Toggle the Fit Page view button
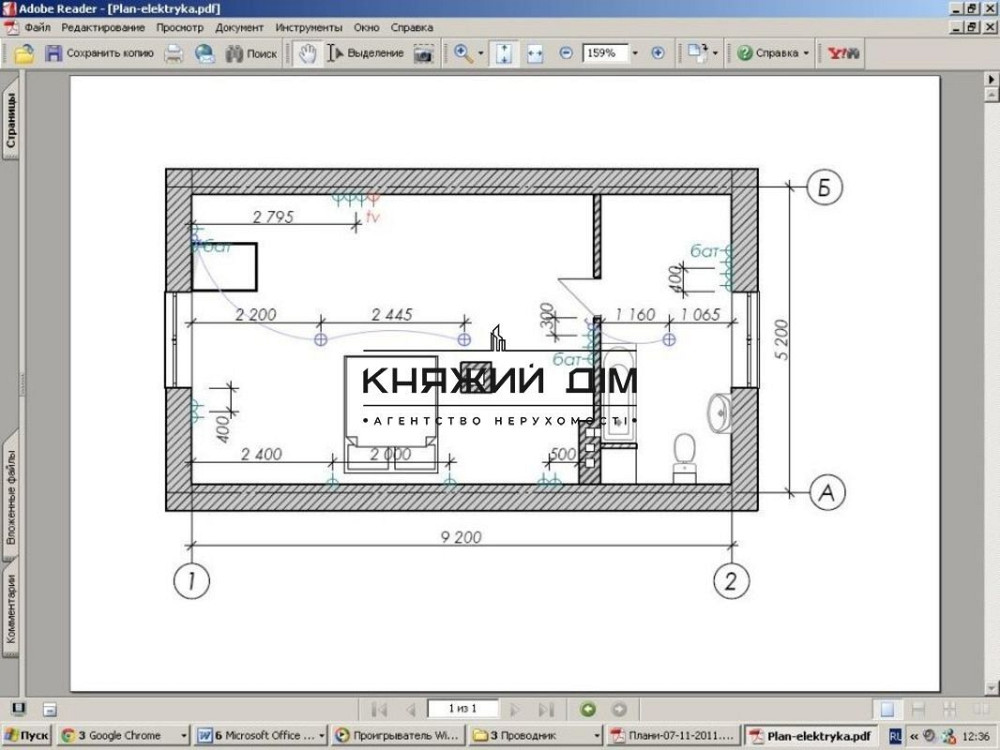The width and height of the screenshot is (1000, 750). [x=503, y=53]
